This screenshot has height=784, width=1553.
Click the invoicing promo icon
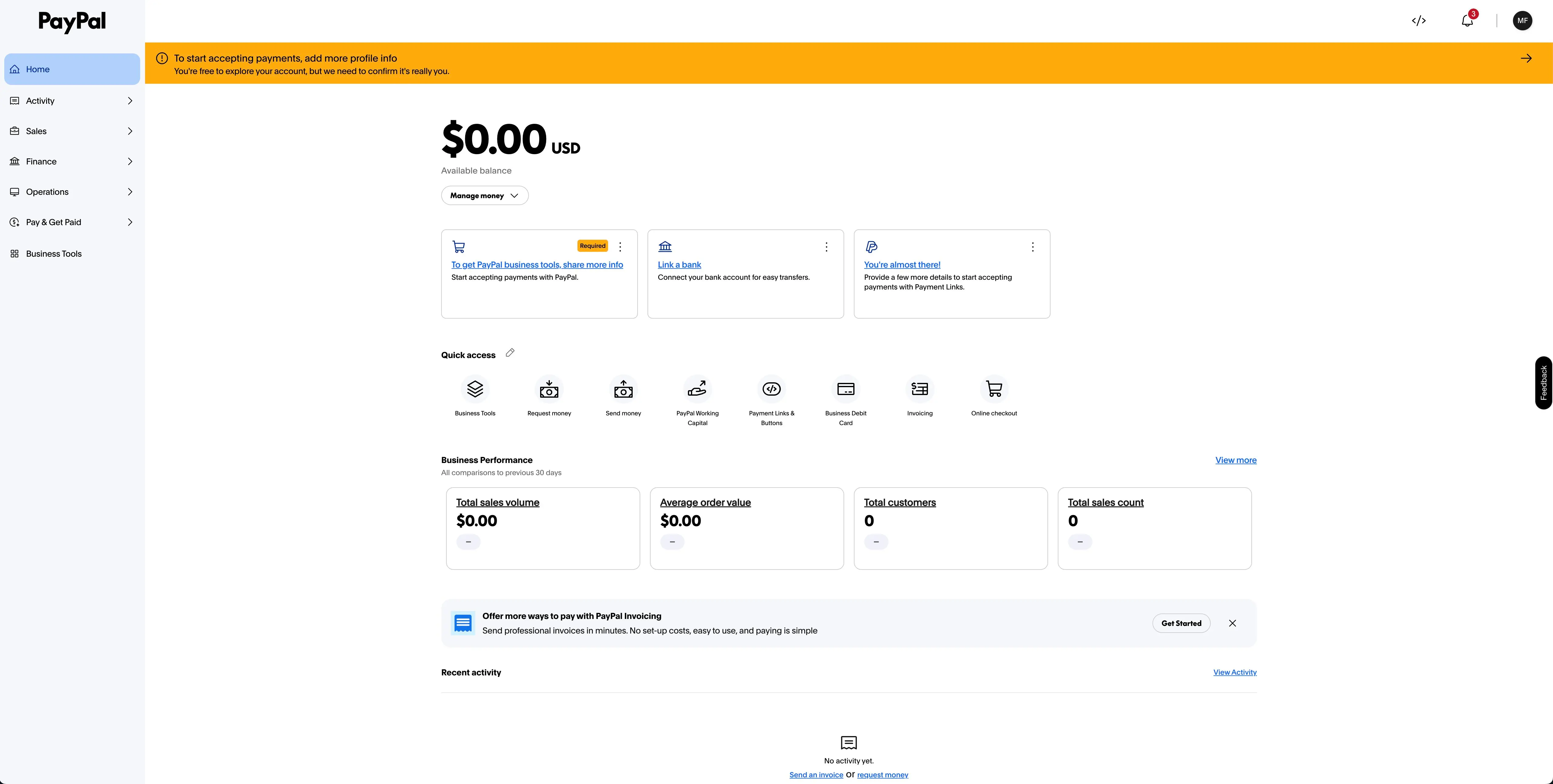463,623
